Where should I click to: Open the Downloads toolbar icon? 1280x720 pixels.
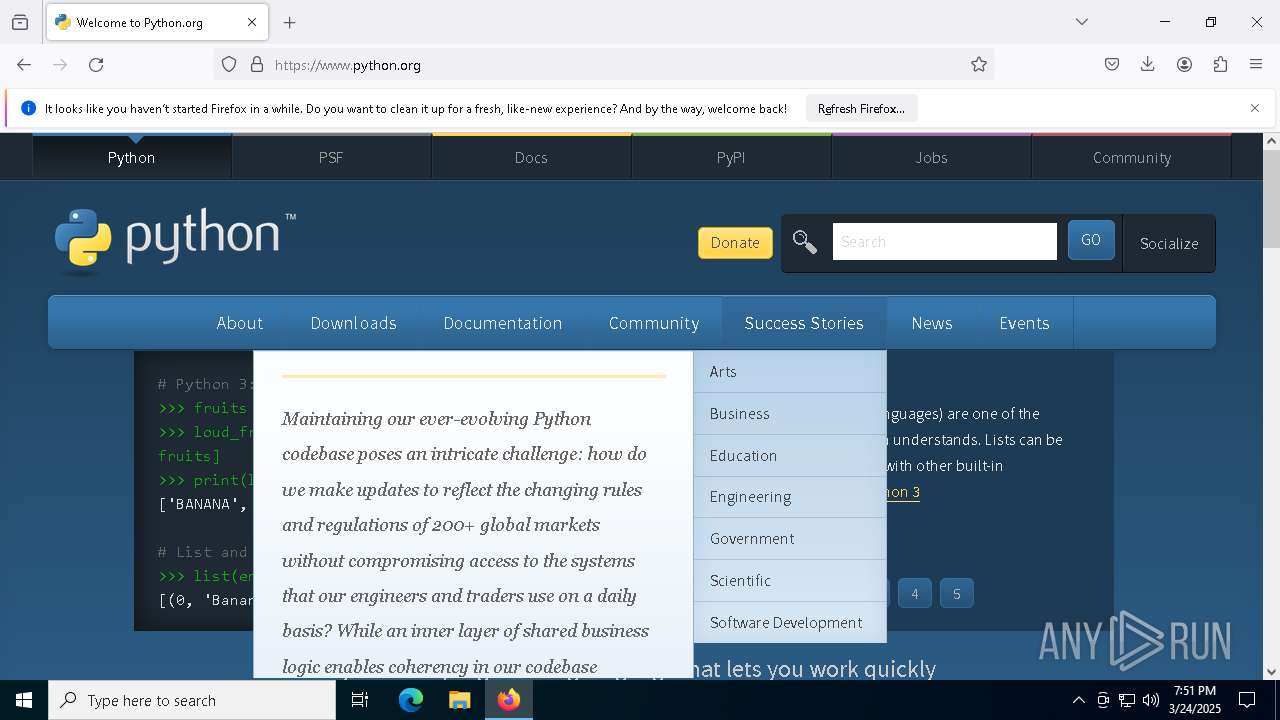[1148, 65]
